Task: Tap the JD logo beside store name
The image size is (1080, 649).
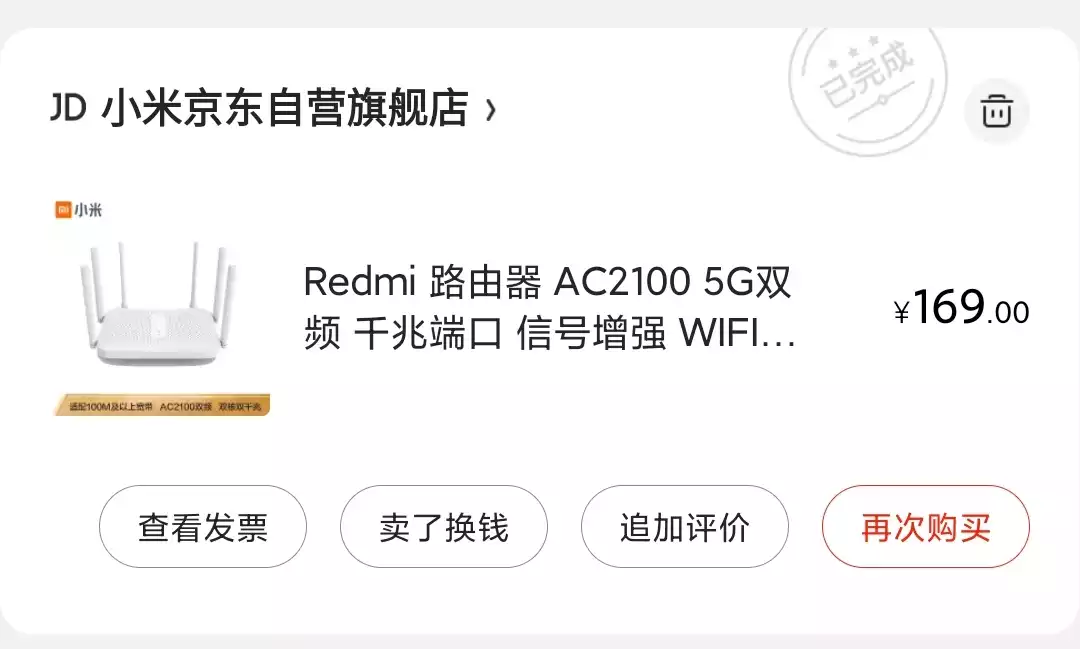Action: click(68, 108)
